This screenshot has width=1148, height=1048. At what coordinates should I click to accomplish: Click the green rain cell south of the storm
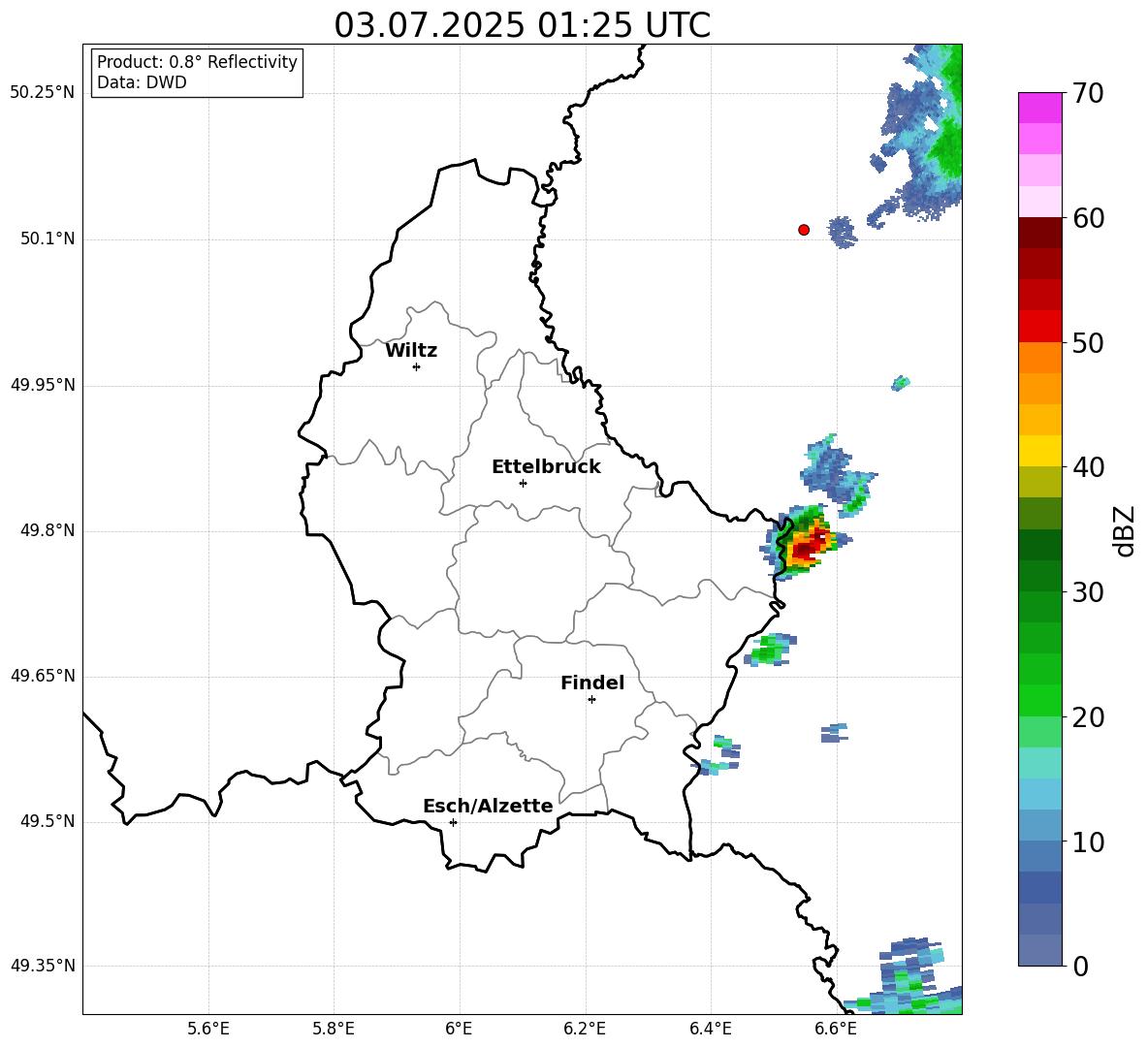click(770, 650)
